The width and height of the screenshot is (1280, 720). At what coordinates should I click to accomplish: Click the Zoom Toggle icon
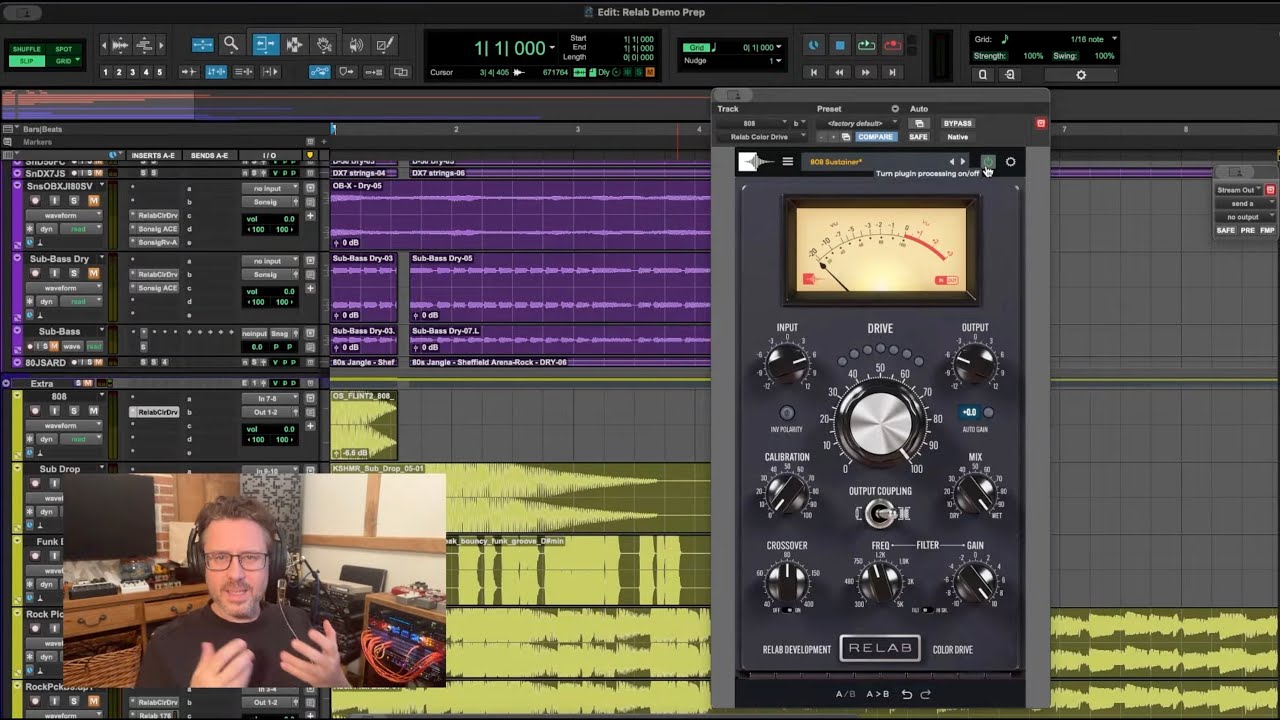[202, 45]
